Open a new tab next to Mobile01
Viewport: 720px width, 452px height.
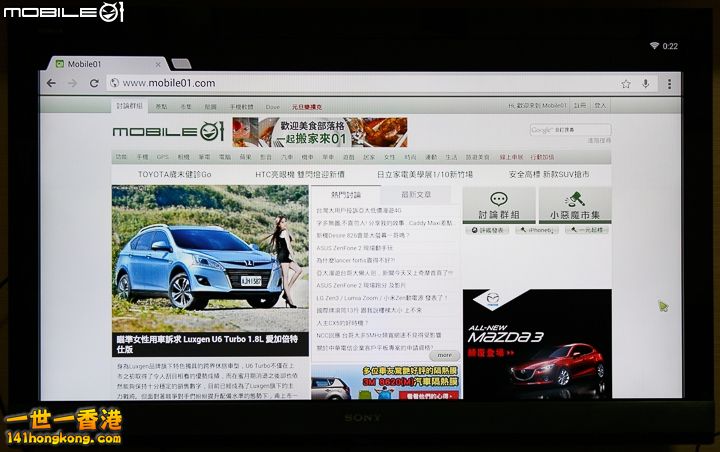181,64
